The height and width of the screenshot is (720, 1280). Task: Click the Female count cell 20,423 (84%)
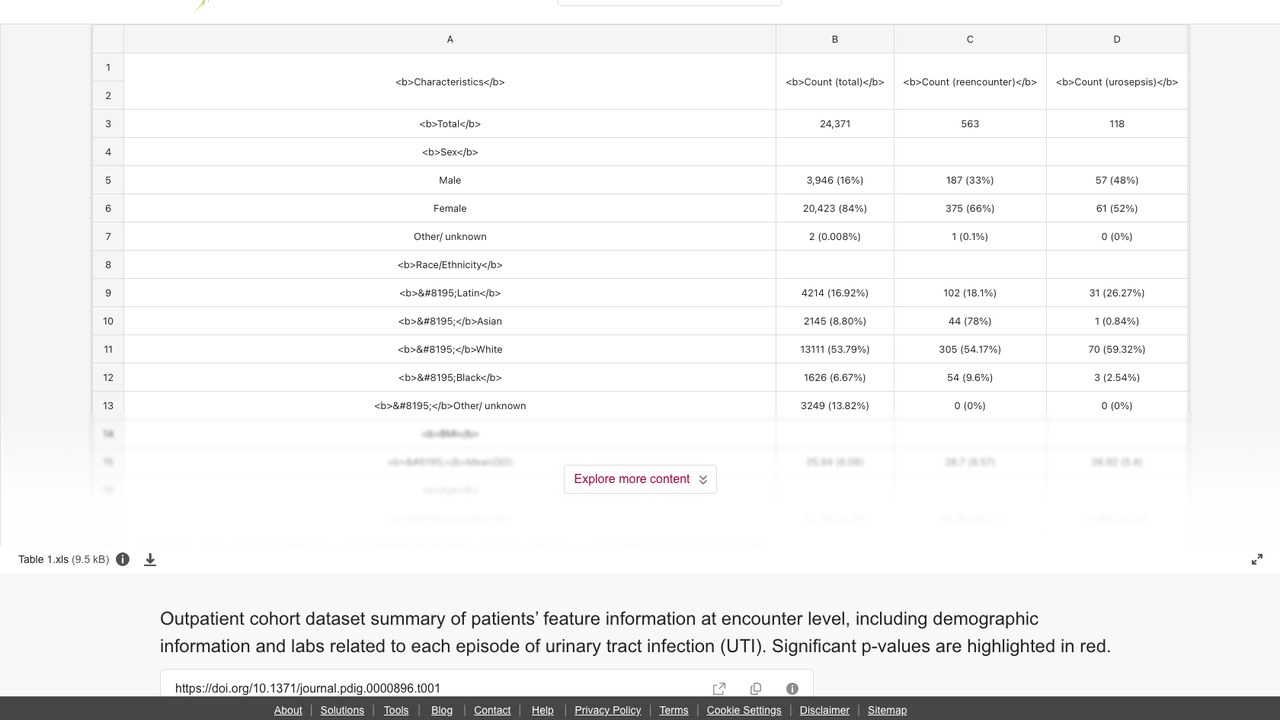point(835,208)
